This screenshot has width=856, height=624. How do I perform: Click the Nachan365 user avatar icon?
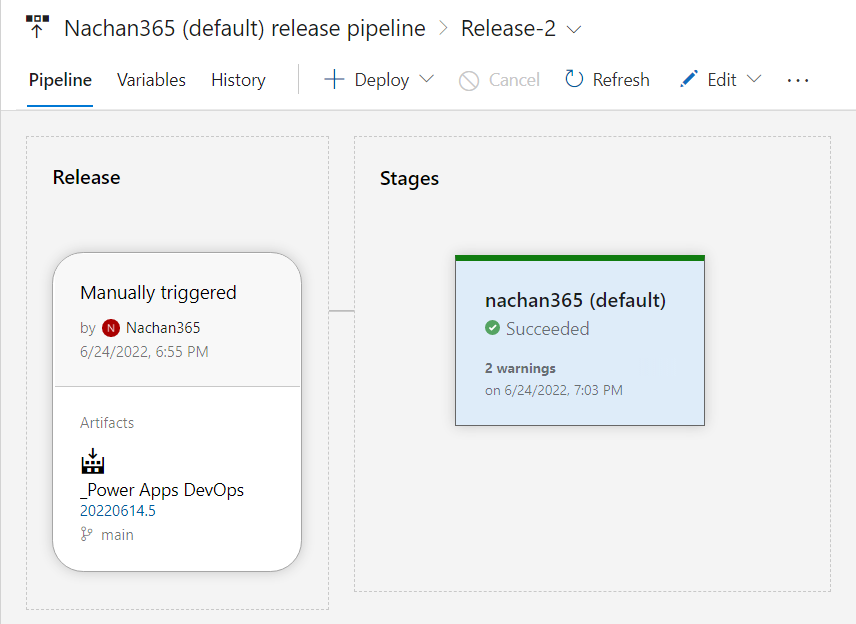coord(111,327)
